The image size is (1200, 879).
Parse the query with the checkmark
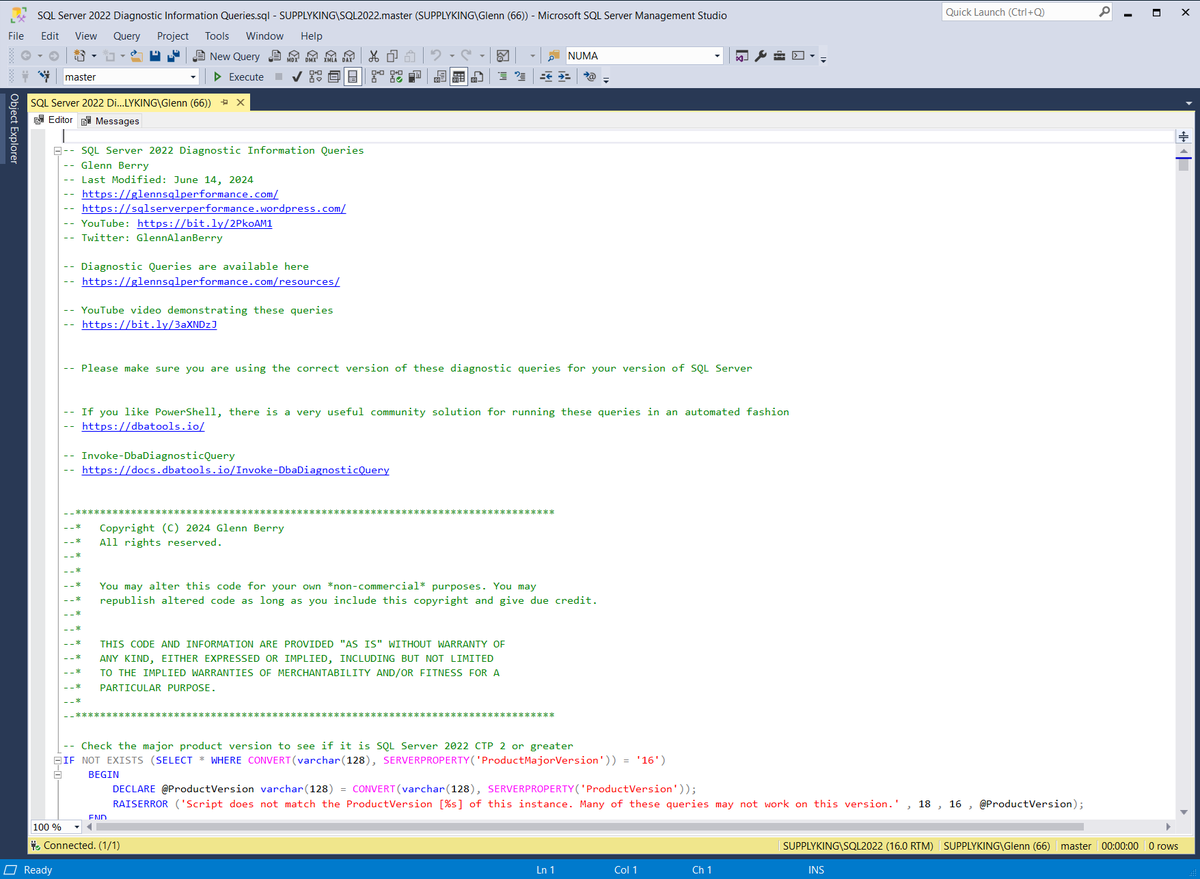pyautogui.click(x=297, y=77)
